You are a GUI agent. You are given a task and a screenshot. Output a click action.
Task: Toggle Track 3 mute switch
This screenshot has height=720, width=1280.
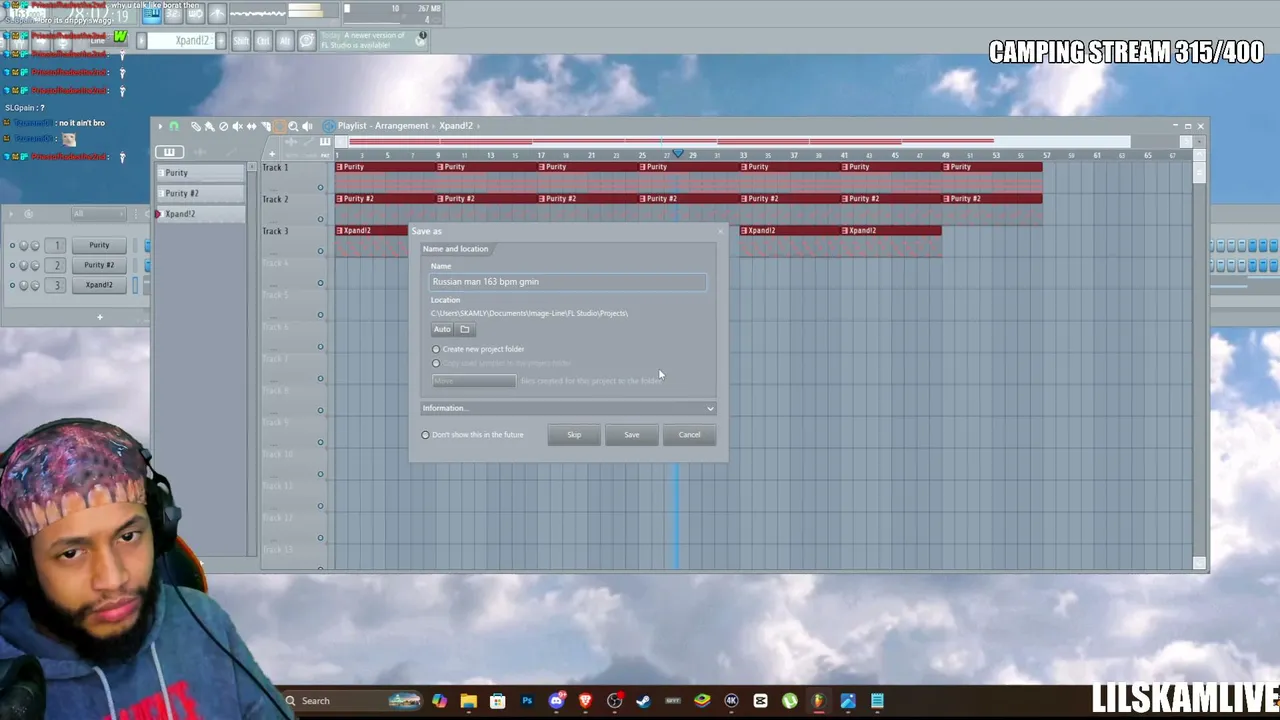321,251
